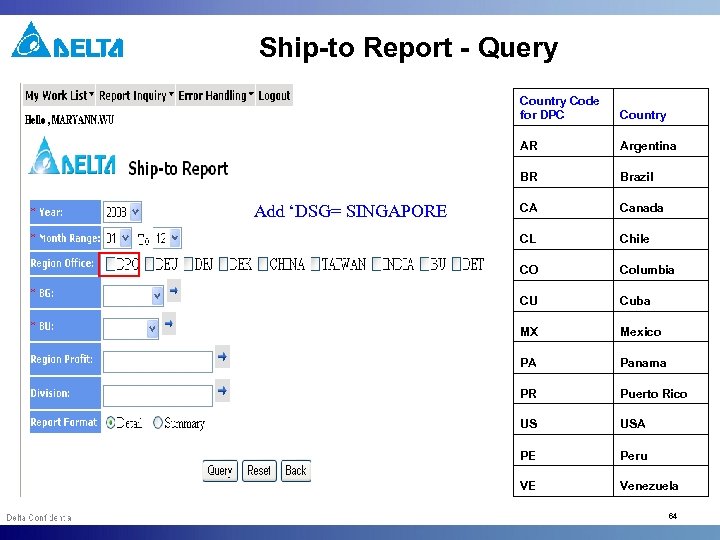Open the end month dropdown showing 12
Viewport: 720px width, 540px height.
(x=168, y=238)
